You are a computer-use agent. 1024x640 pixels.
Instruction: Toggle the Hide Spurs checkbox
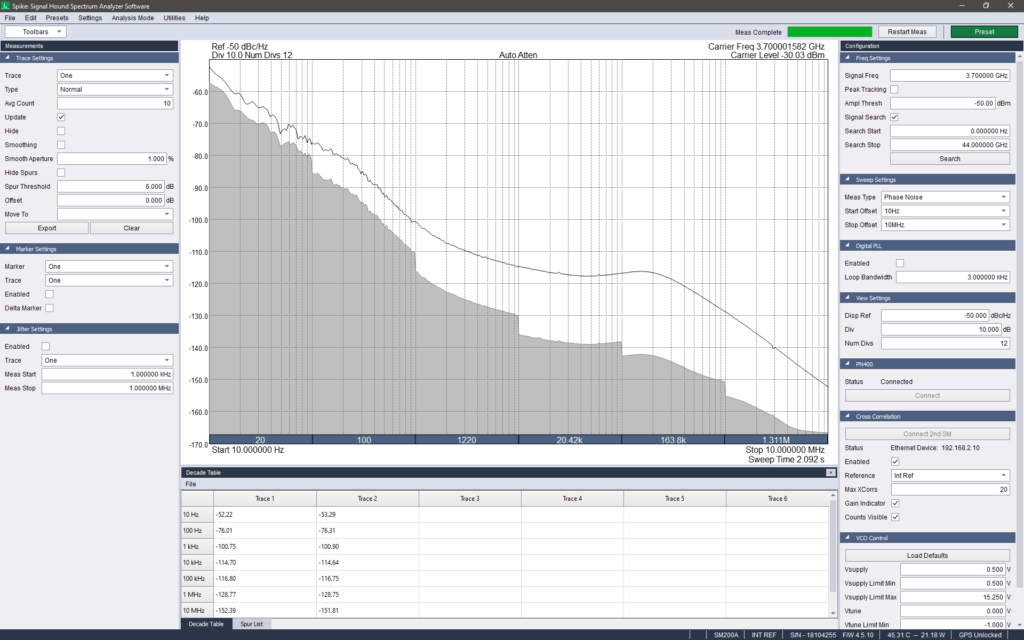pos(61,172)
